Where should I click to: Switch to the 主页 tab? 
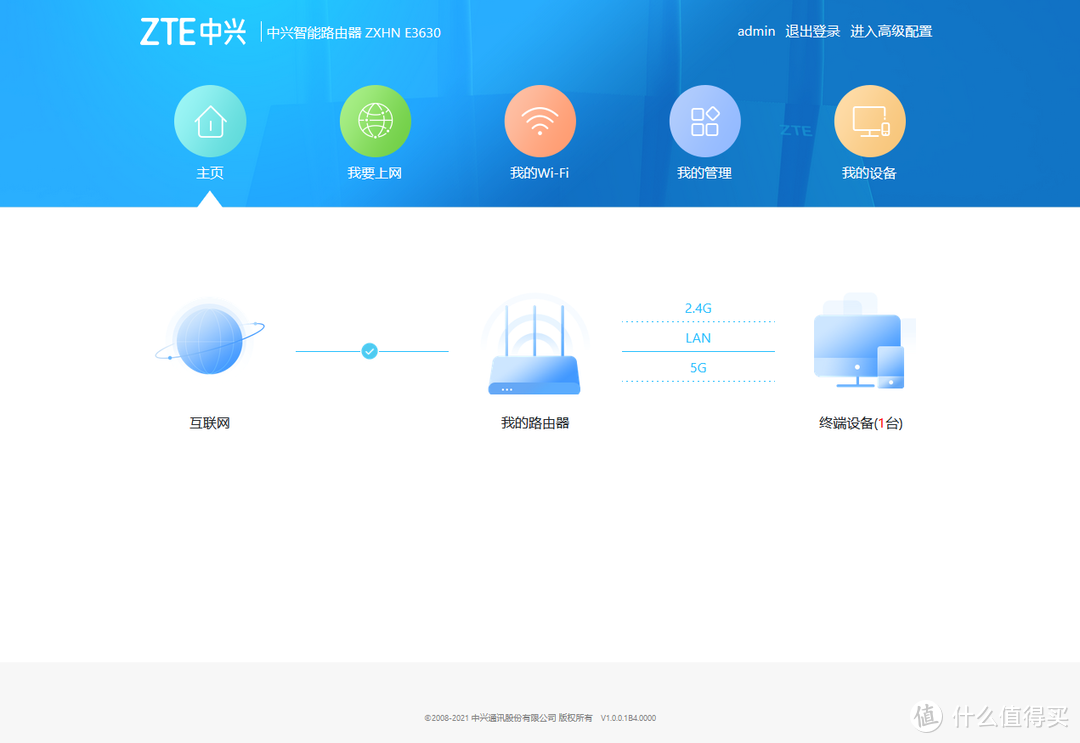pos(210,171)
